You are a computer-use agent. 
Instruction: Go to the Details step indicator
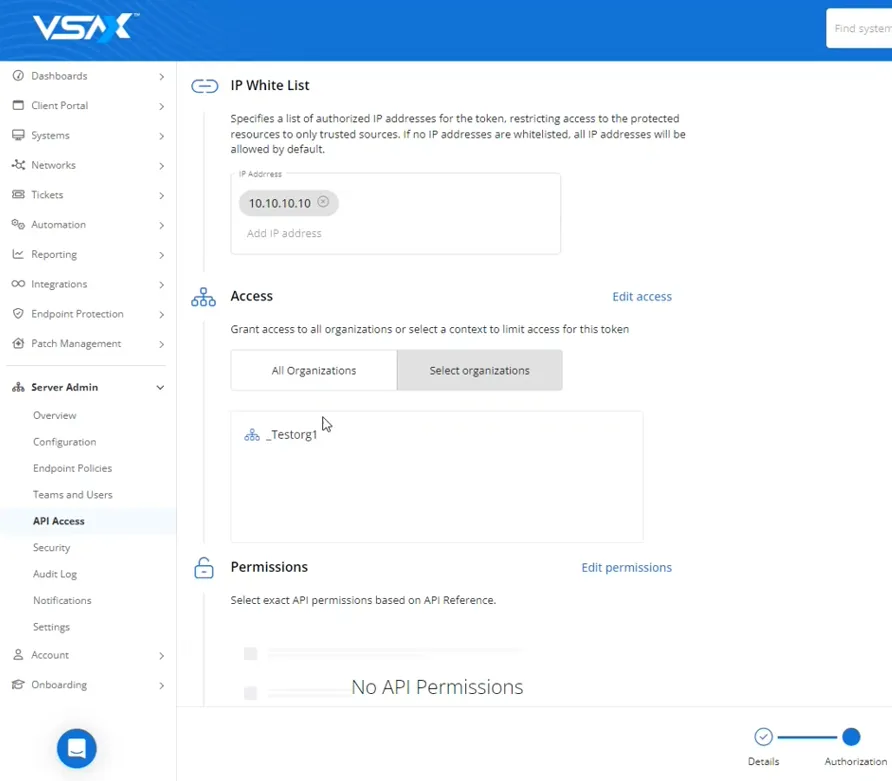(x=763, y=737)
